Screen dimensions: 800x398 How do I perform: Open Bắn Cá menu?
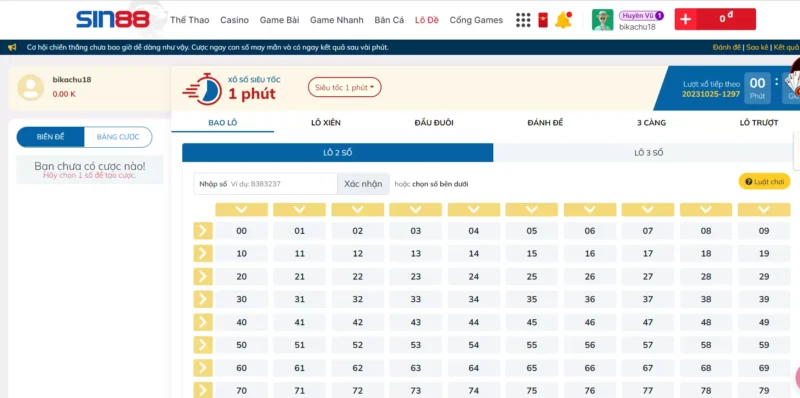[x=389, y=20]
